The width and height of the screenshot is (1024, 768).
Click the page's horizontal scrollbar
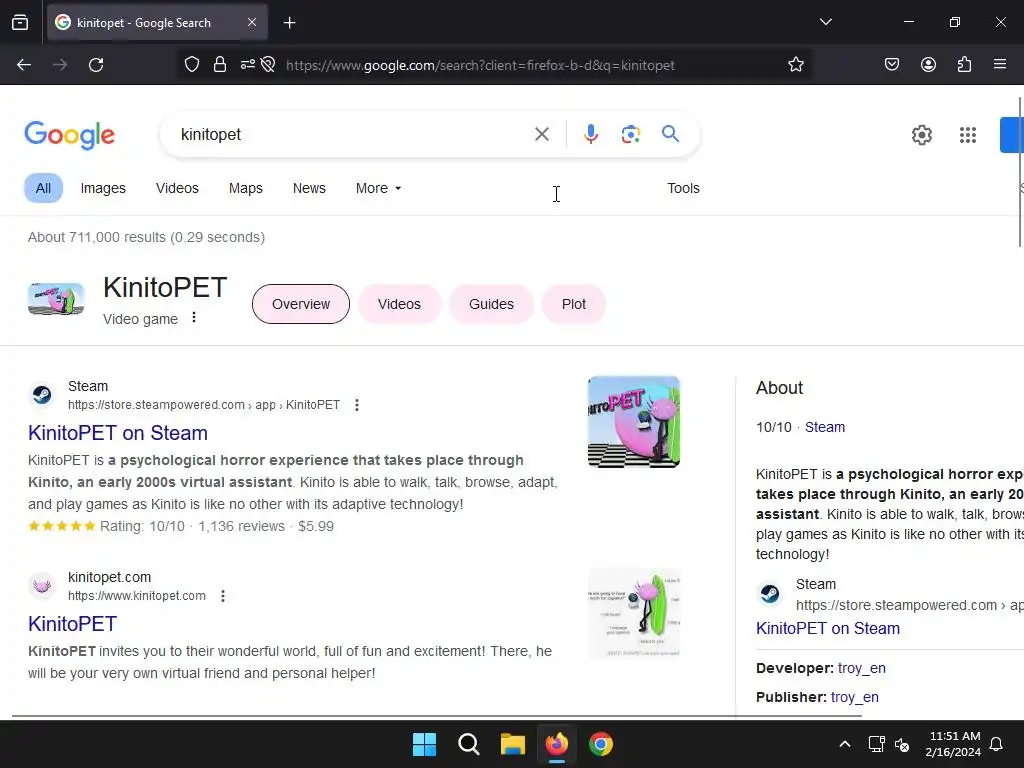(x=437, y=716)
